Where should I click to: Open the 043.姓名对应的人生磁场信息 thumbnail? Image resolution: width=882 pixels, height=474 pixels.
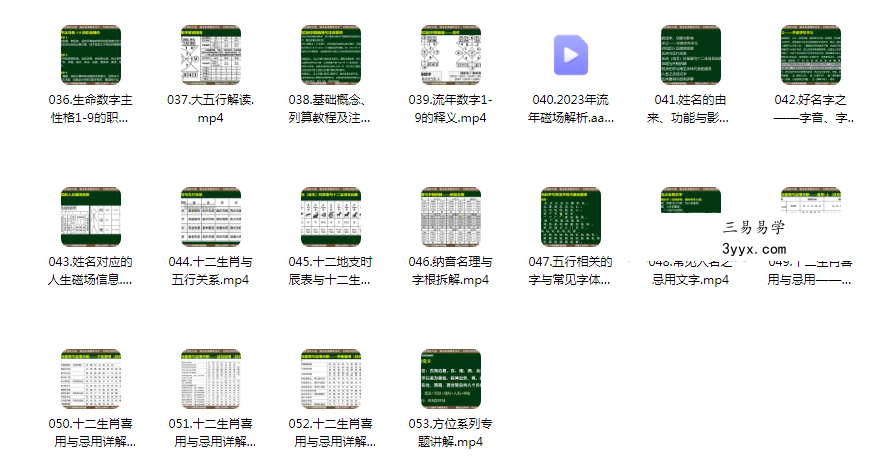pyautogui.click(x=91, y=216)
